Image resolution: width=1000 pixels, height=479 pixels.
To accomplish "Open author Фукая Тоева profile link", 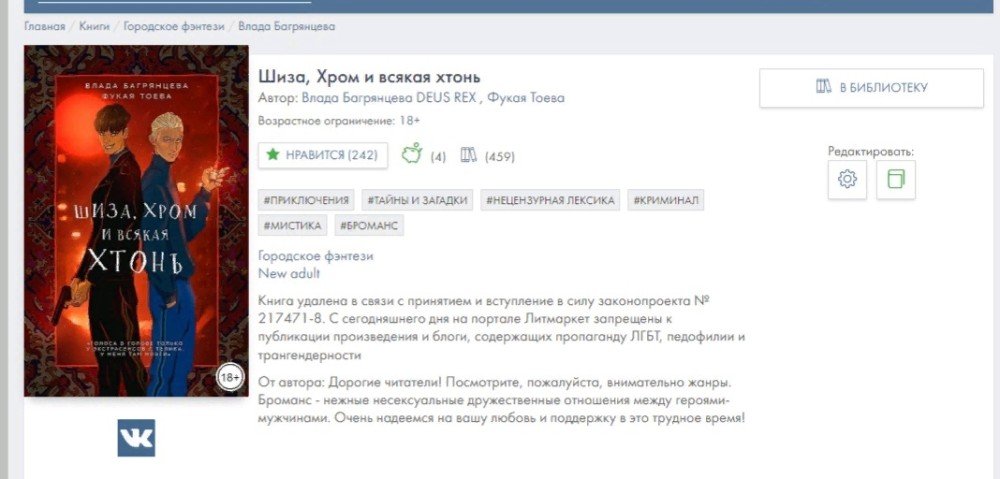I will [x=525, y=98].
